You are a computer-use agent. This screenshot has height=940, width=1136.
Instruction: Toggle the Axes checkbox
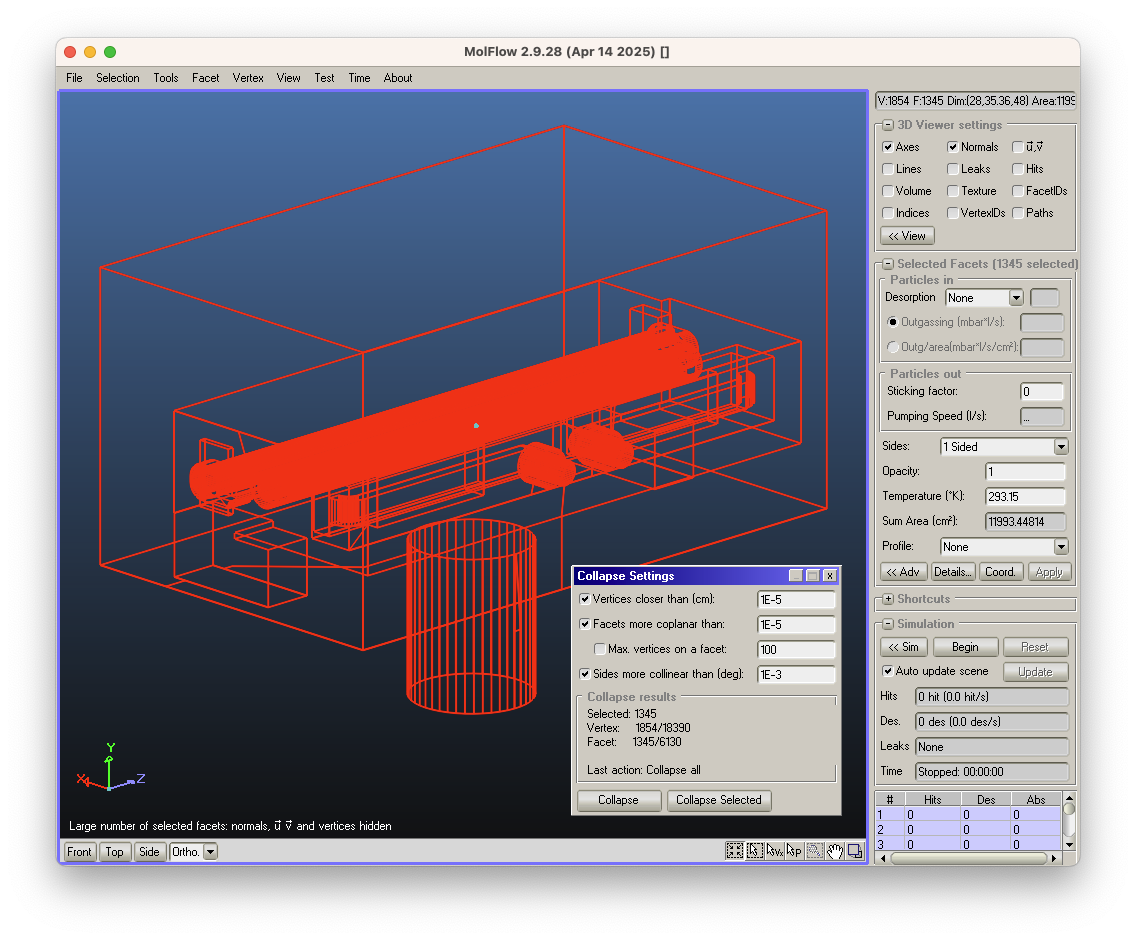[888, 147]
